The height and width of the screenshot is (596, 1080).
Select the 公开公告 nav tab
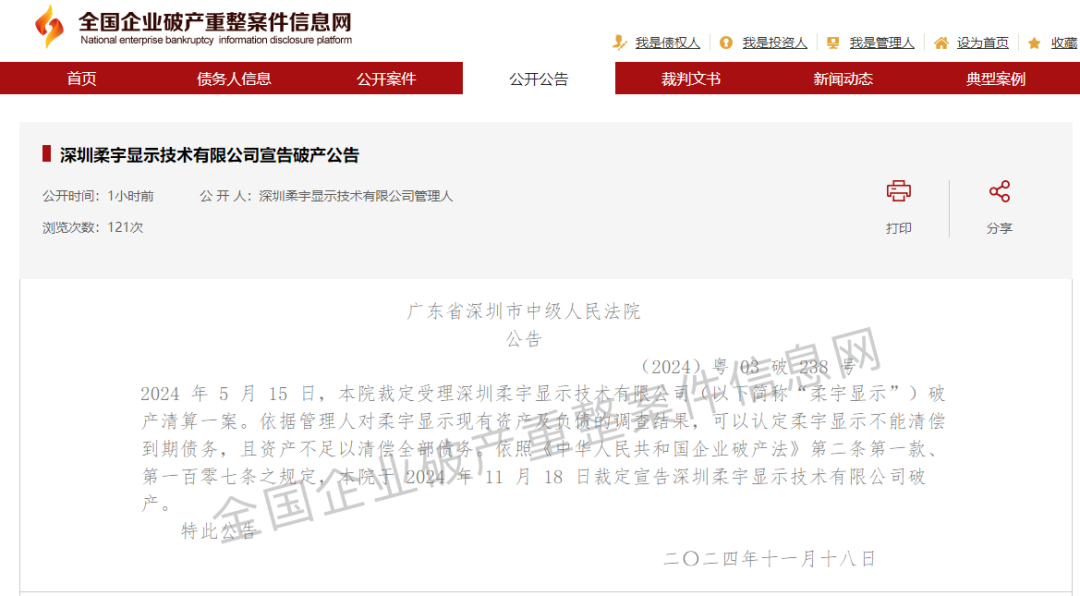coord(539,79)
